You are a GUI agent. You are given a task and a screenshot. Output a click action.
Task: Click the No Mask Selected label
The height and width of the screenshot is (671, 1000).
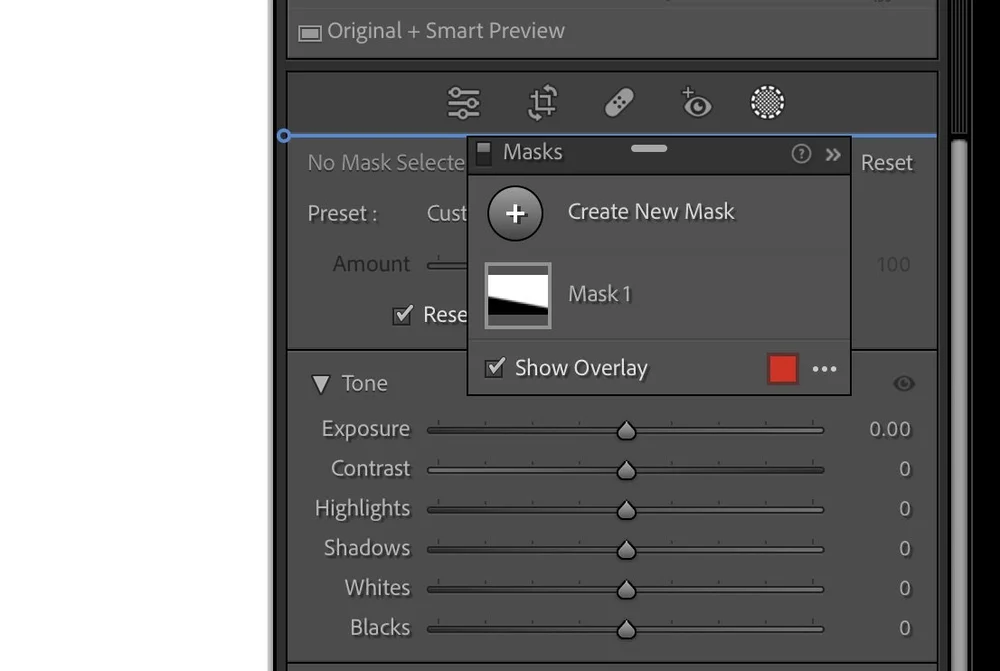tap(386, 163)
